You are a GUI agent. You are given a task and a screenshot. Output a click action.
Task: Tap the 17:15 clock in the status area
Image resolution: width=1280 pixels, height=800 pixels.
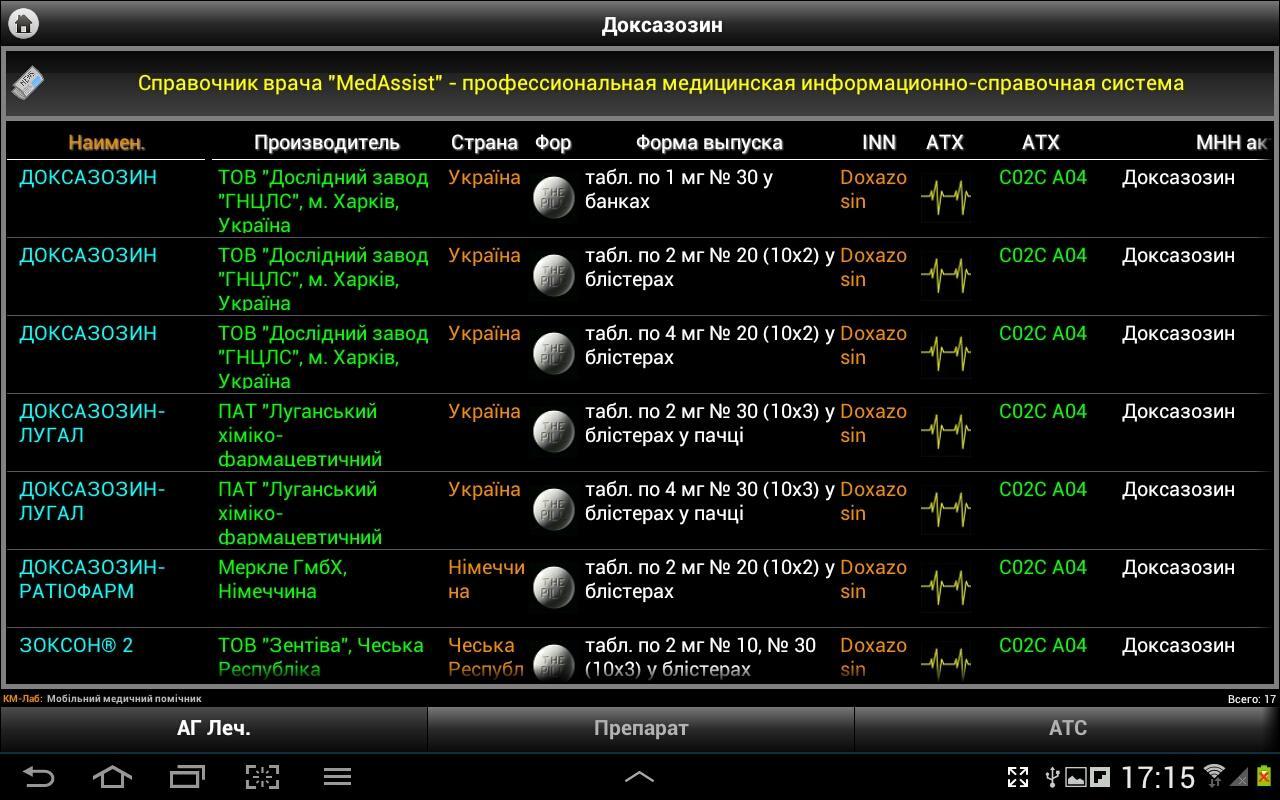(1158, 777)
